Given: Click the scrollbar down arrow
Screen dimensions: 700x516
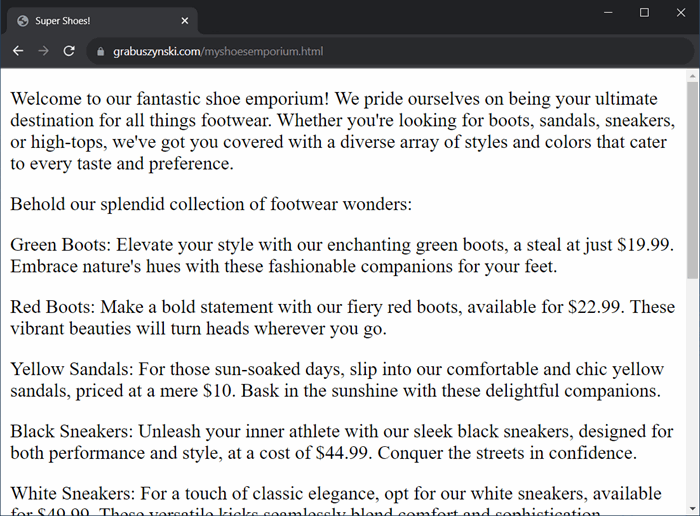Looking at the screenshot, I should [x=692, y=508].
